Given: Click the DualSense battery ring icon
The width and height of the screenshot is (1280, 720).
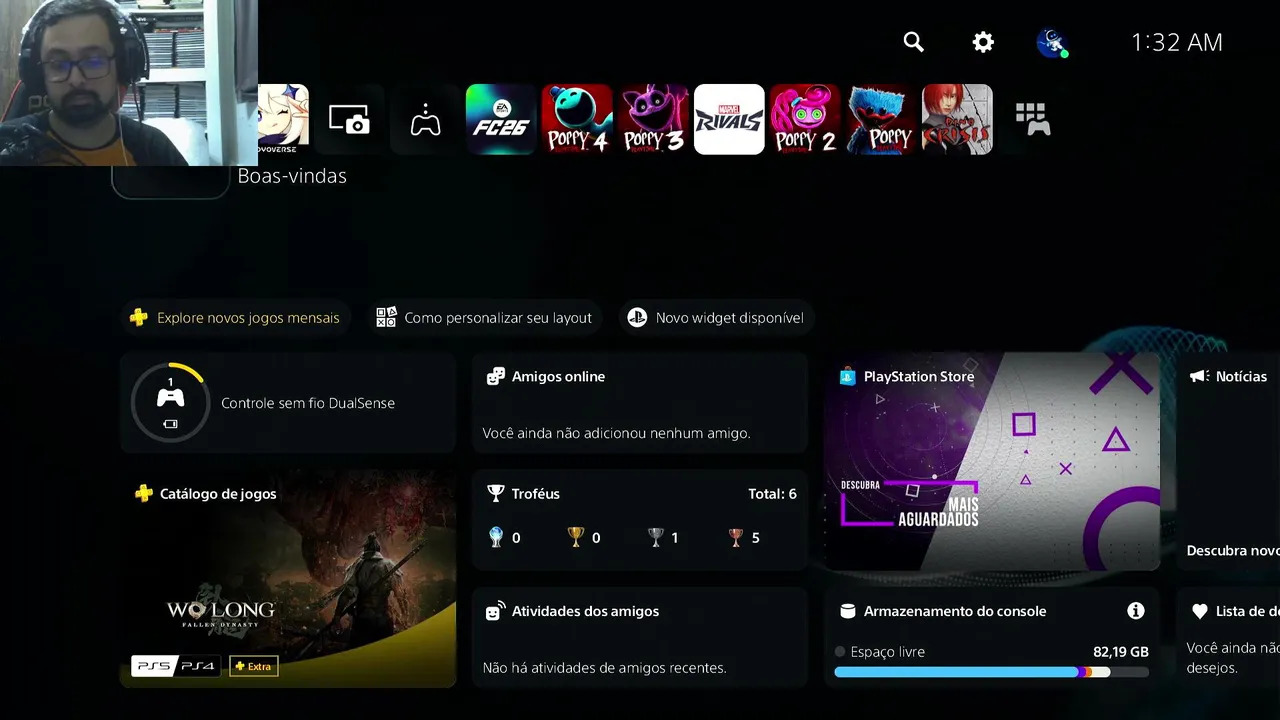Looking at the screenshot, I should (x=170, y=402).
